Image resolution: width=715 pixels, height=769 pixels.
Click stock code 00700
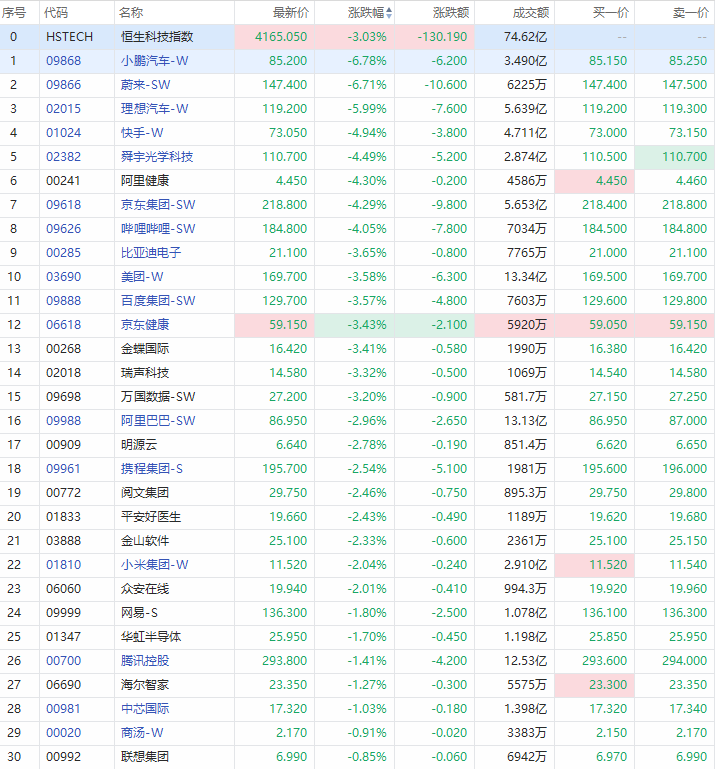[x=64, y=662]
